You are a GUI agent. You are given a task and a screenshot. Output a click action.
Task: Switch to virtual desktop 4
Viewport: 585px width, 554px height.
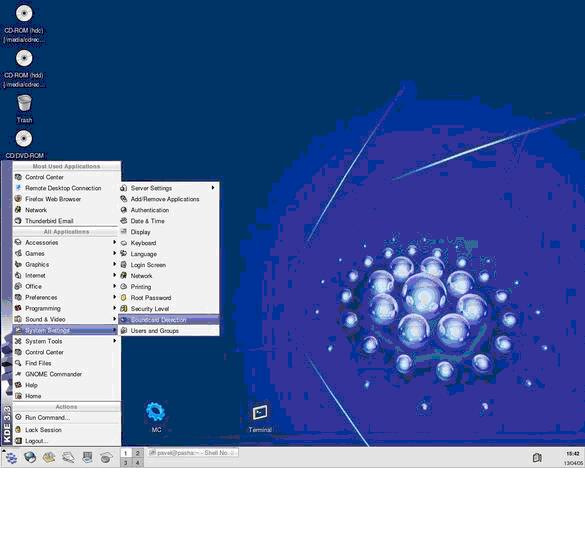(137, 463)
